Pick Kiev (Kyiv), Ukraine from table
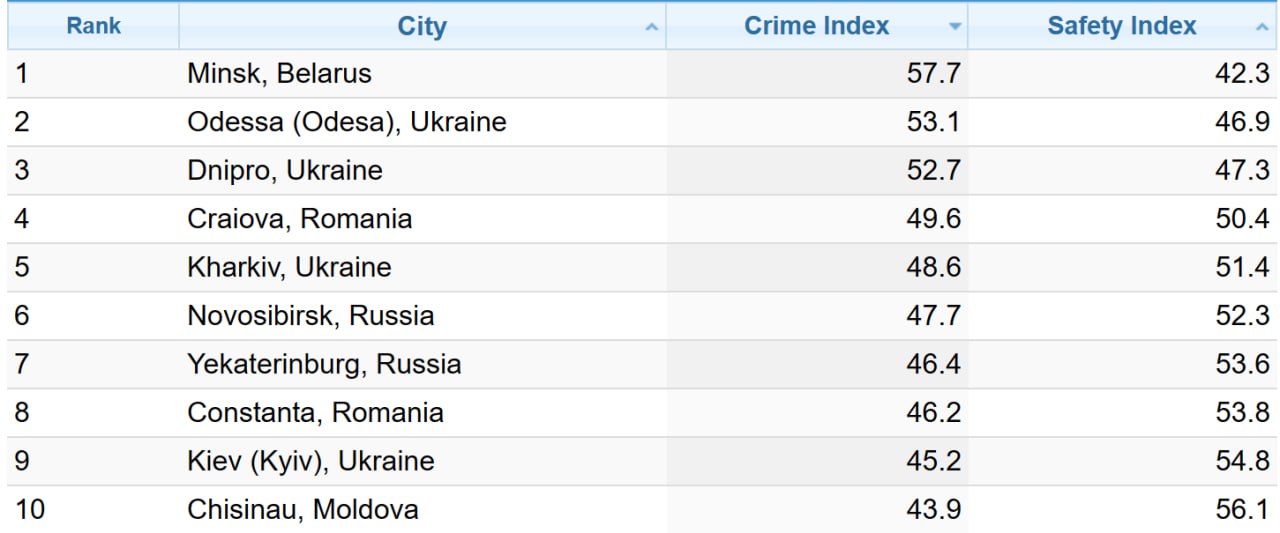Image resolution: width=1280 pixels, height=533 pixels. 310,461
